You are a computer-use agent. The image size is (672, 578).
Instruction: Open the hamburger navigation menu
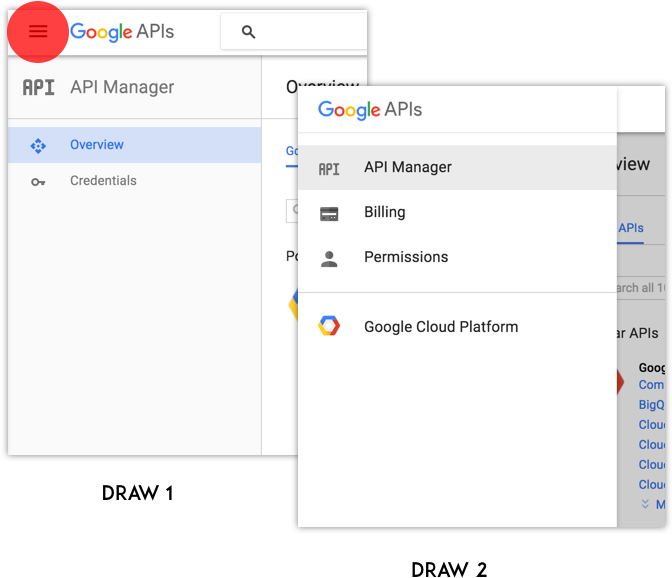[x=38, y=32]
